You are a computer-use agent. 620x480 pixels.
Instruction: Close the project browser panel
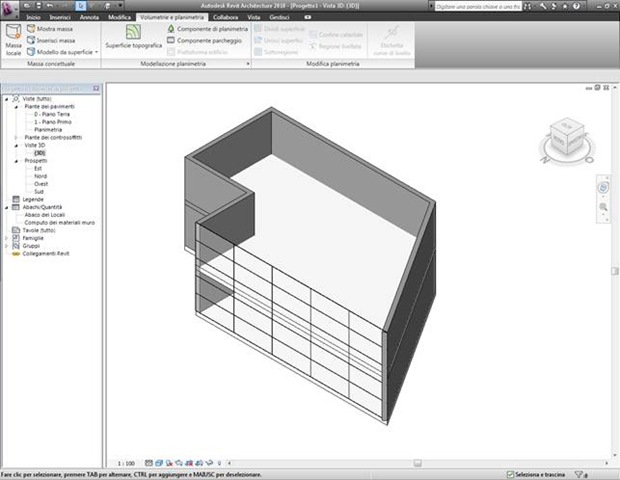click(96, 88)
